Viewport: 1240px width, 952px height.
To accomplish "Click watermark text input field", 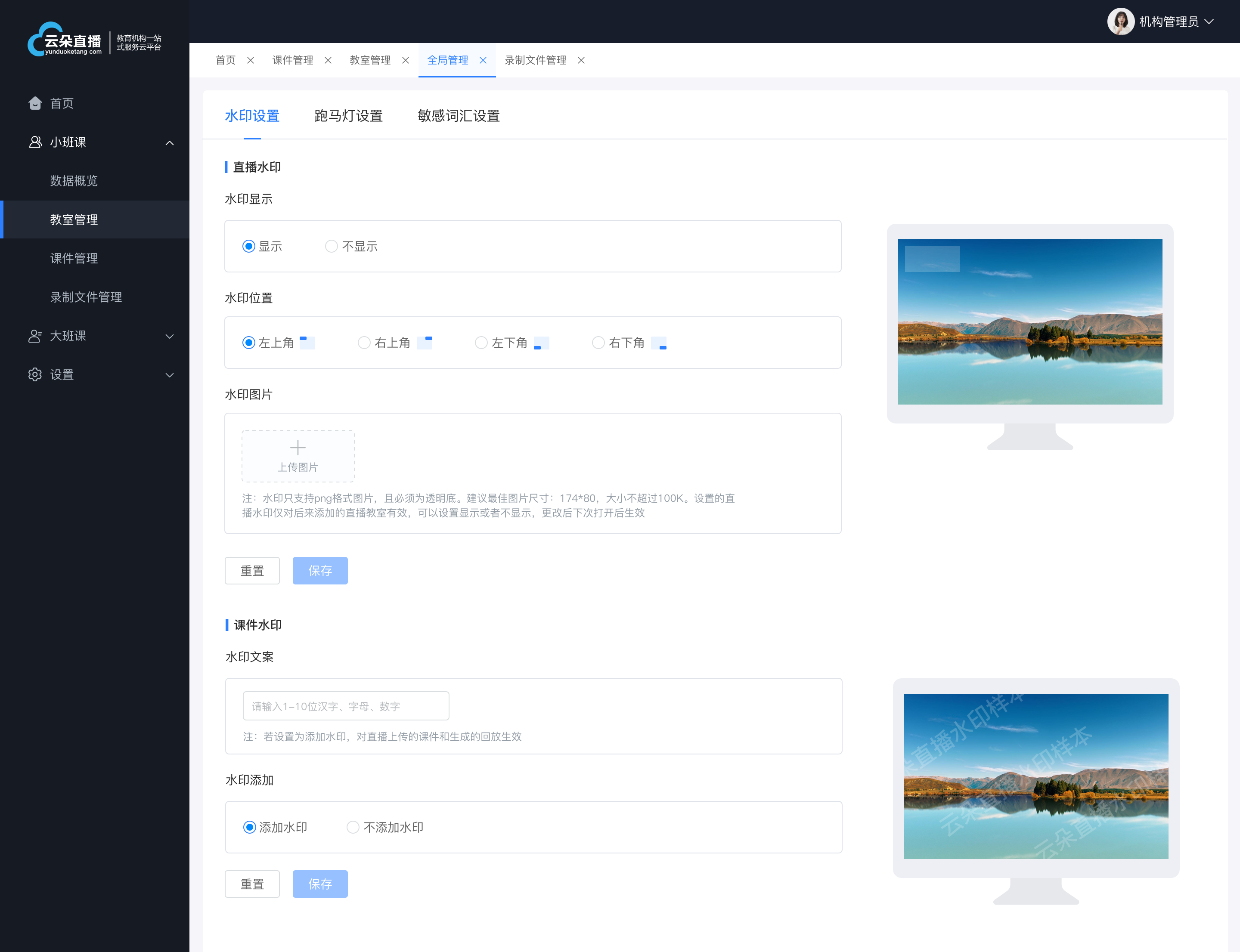I will coord(345,706).
